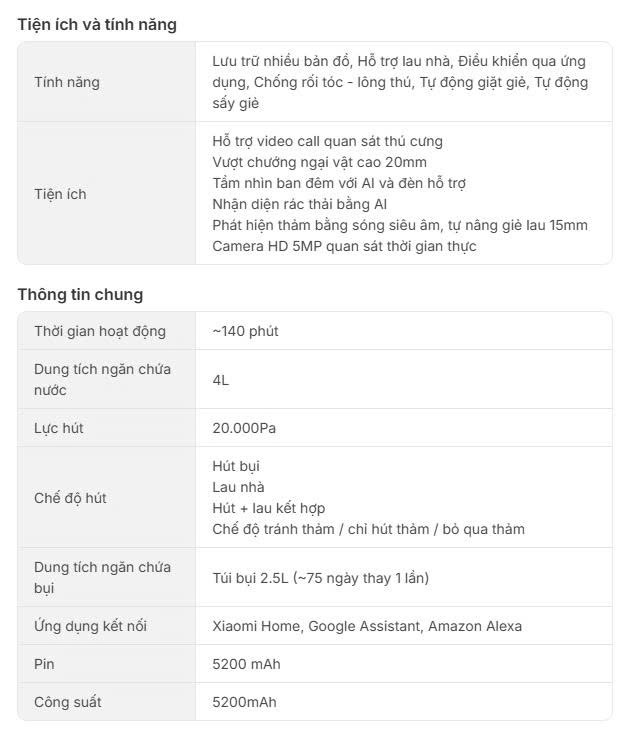Screen dimensions: 632x733
Task: Click 'Nhận diện rác thải bằng AI' line
Action: (x=300, y=204)
